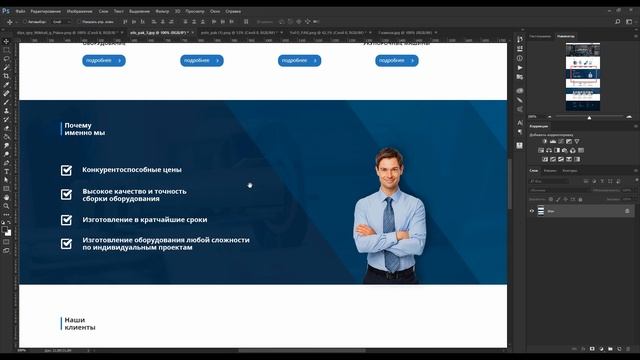Open the Info panel icon
Screen dimensions: 640x360
point(520,58)
